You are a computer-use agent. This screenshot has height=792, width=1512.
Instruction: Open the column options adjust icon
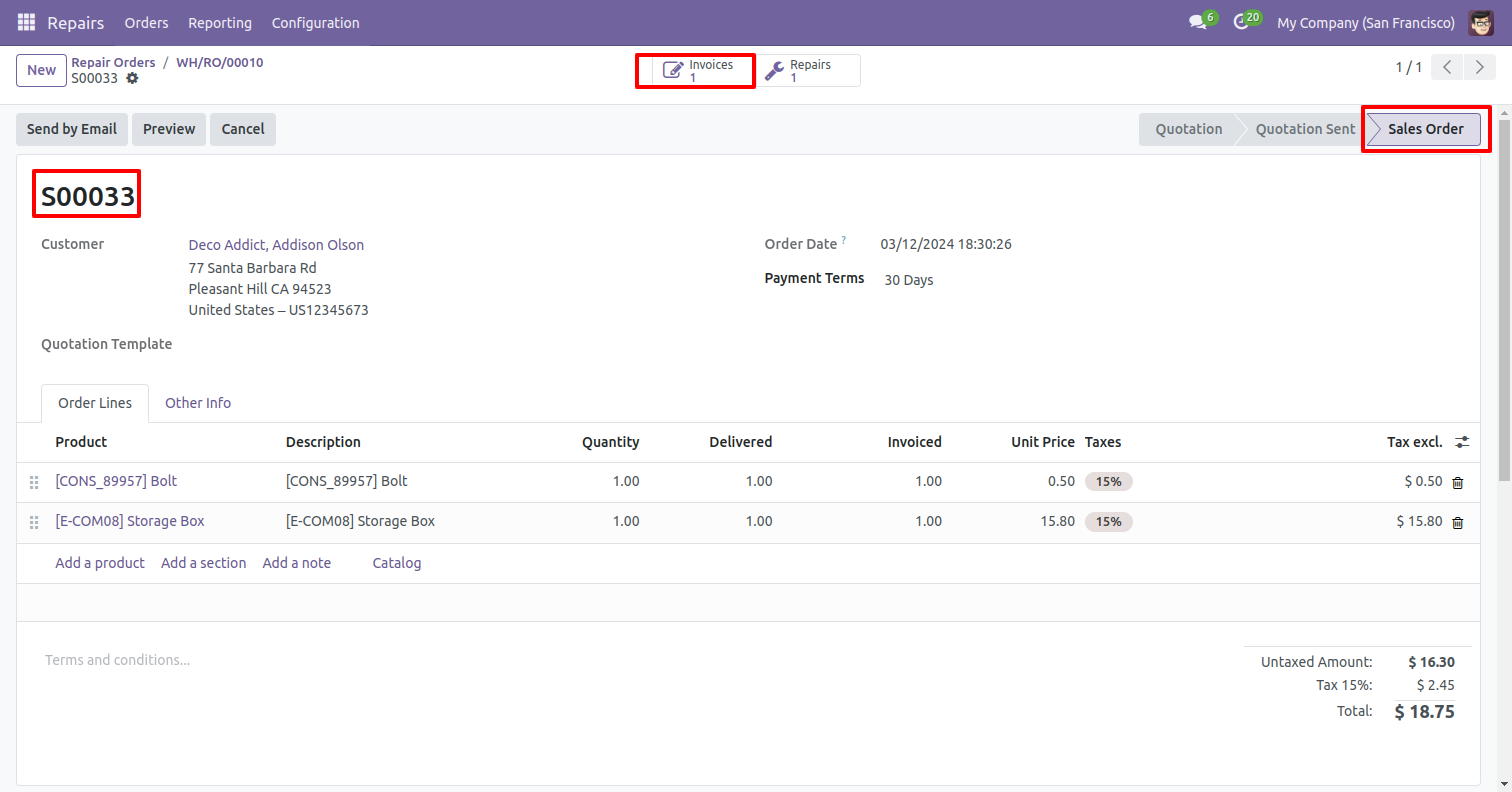[1462, 442]
